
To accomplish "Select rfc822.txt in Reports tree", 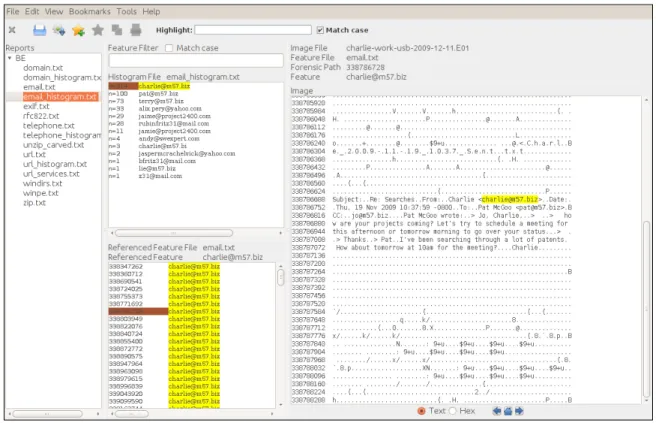I will click(41, 116).
